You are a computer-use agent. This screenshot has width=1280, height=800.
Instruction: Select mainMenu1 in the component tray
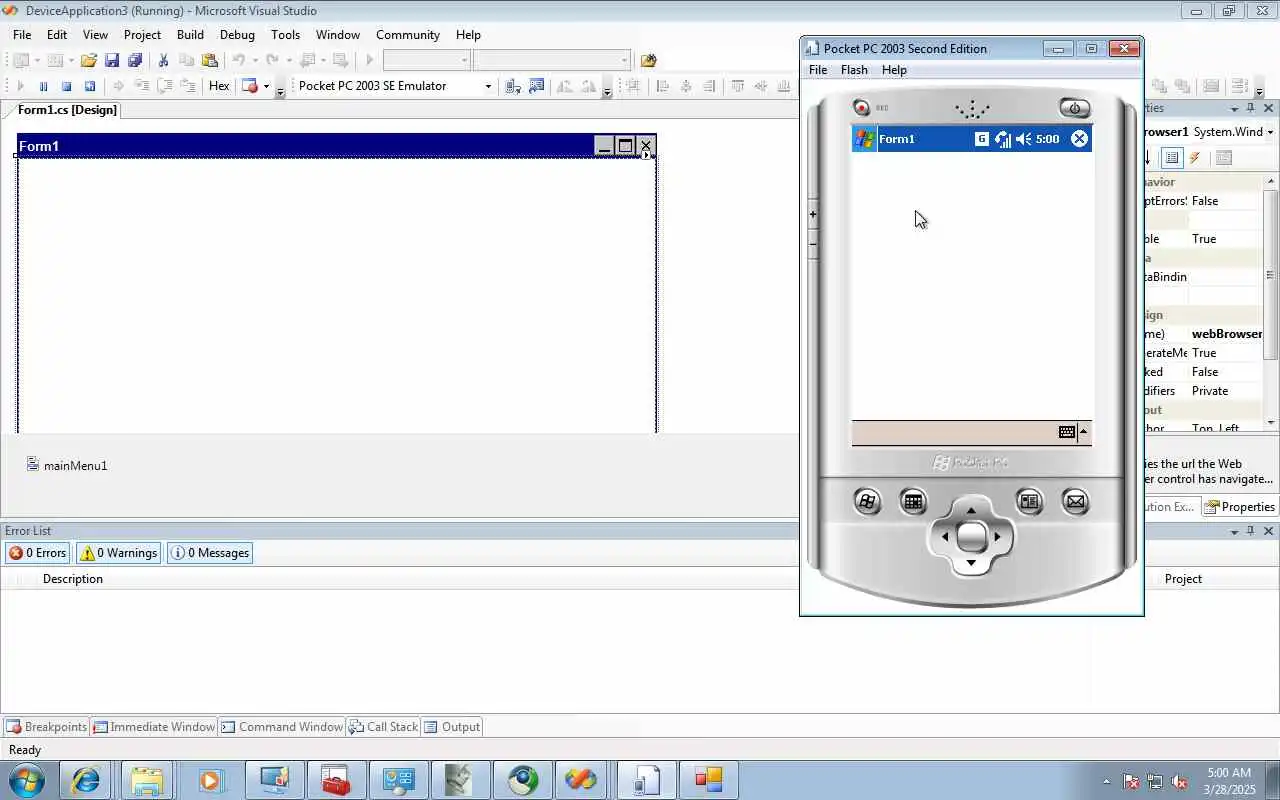[x=67, y=465]
